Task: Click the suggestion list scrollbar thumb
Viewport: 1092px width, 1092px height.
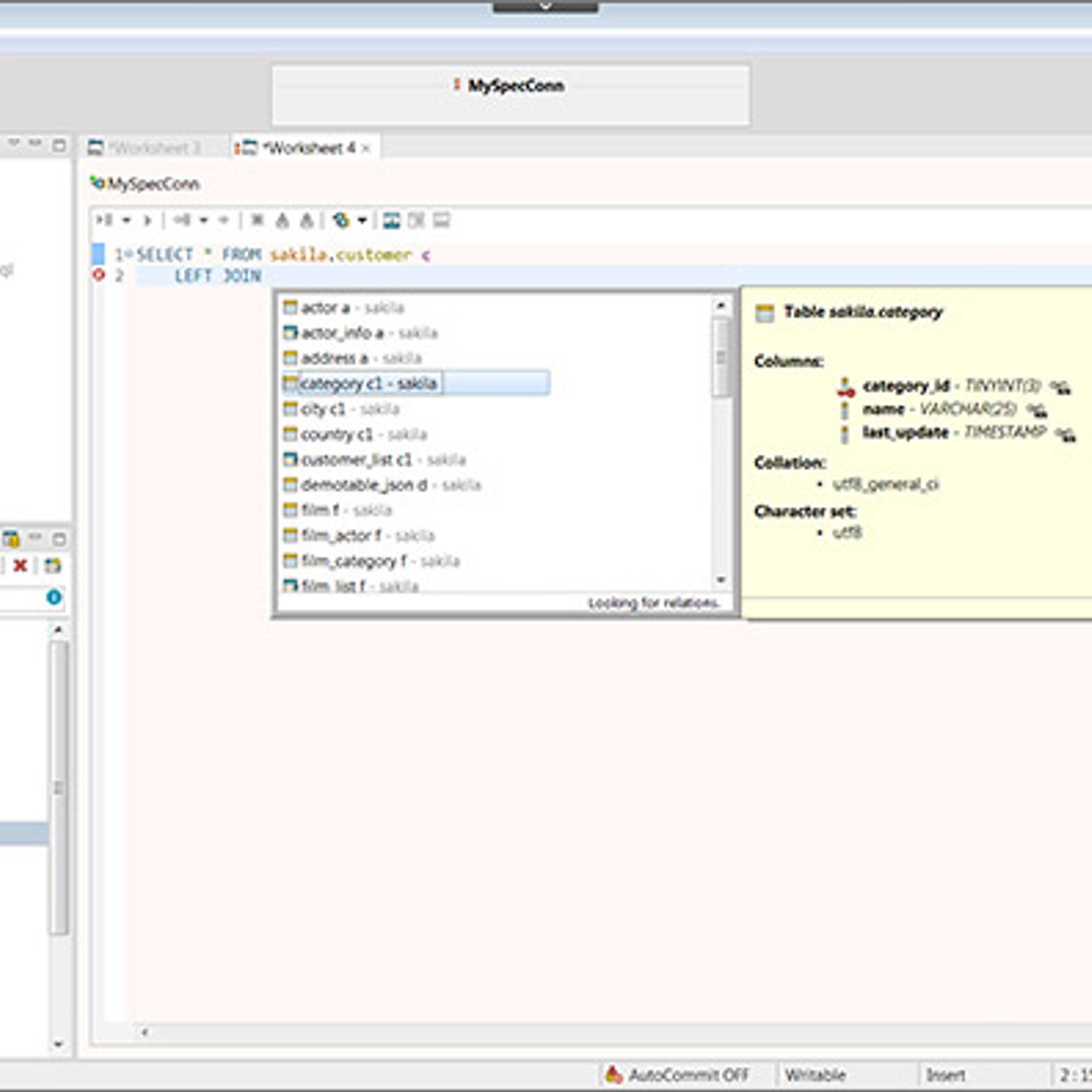Action: point(721,357)
